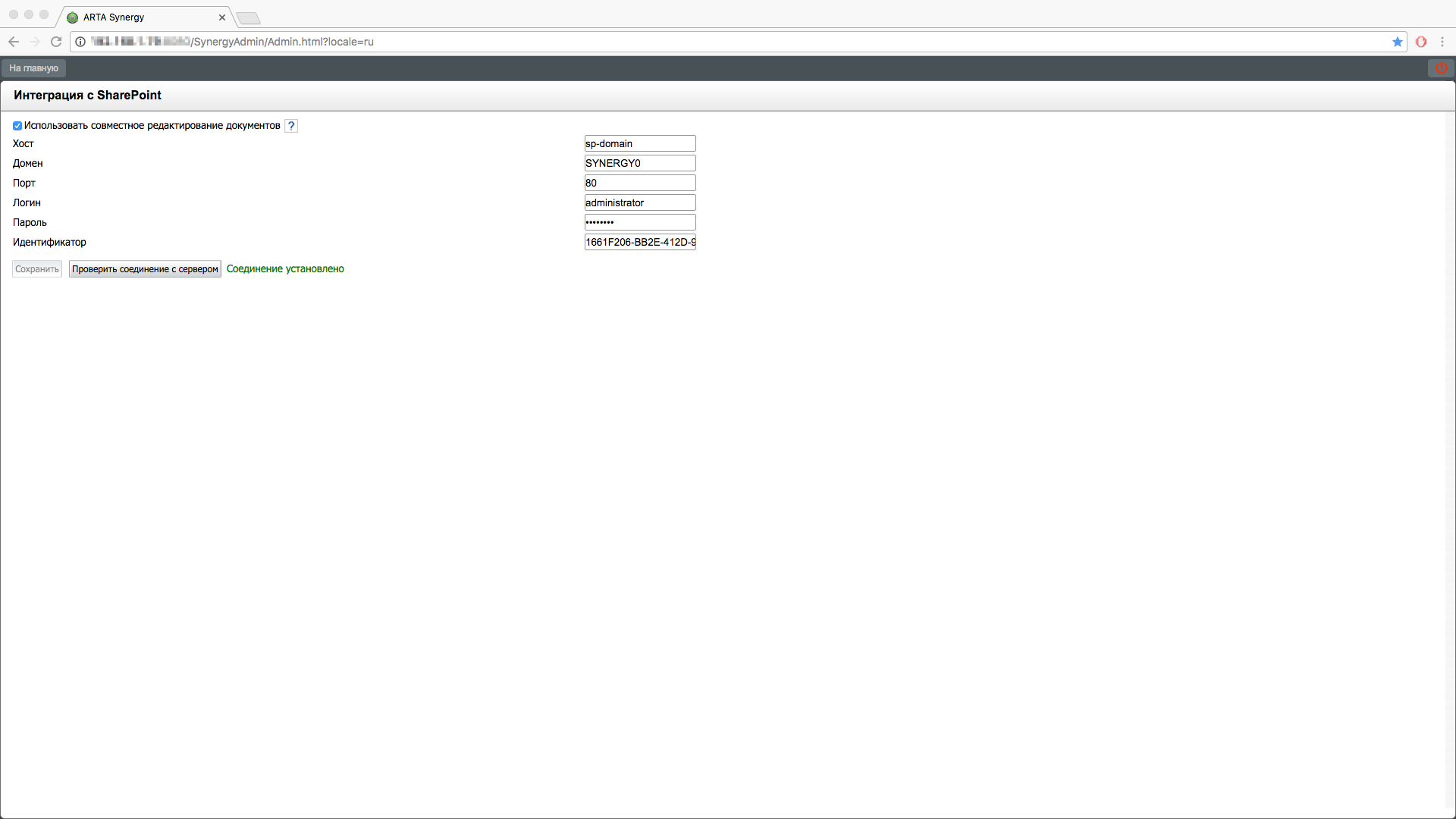The height and width of the screenshot is (819, 1456).
Task: Focus the Хост input field
Action: pos(640,143)
